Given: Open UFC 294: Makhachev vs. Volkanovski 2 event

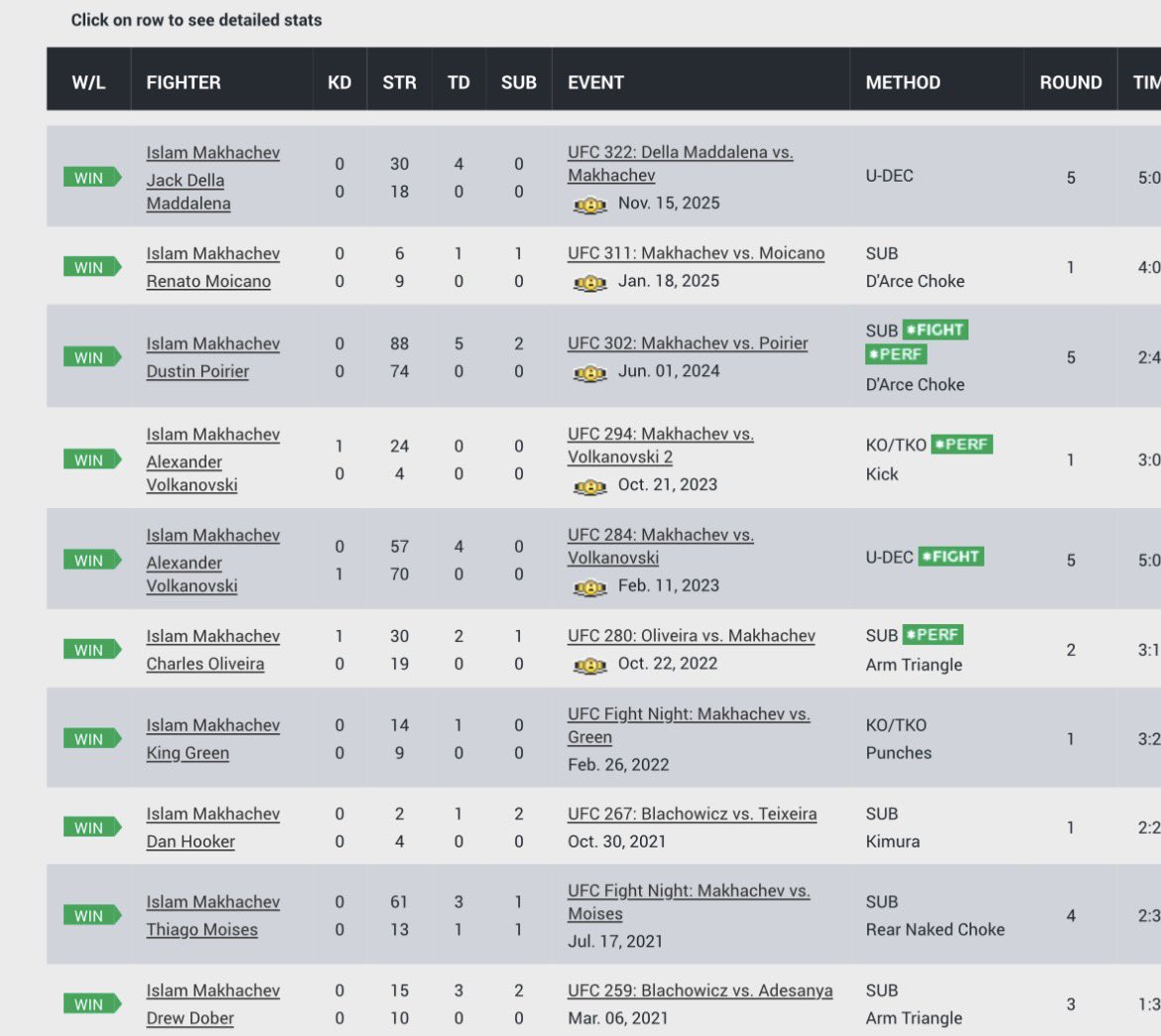Looking at the screenshot, I should [661, 445].
